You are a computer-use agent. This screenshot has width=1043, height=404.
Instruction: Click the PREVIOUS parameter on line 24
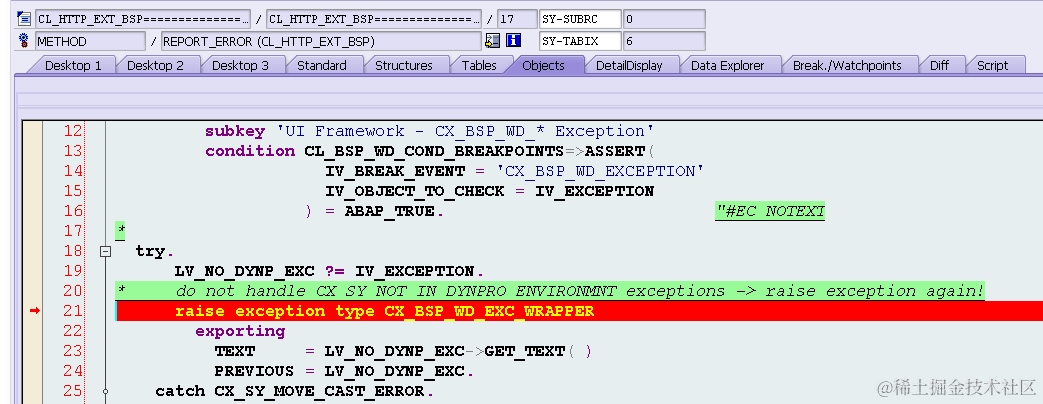pos(254,371)
